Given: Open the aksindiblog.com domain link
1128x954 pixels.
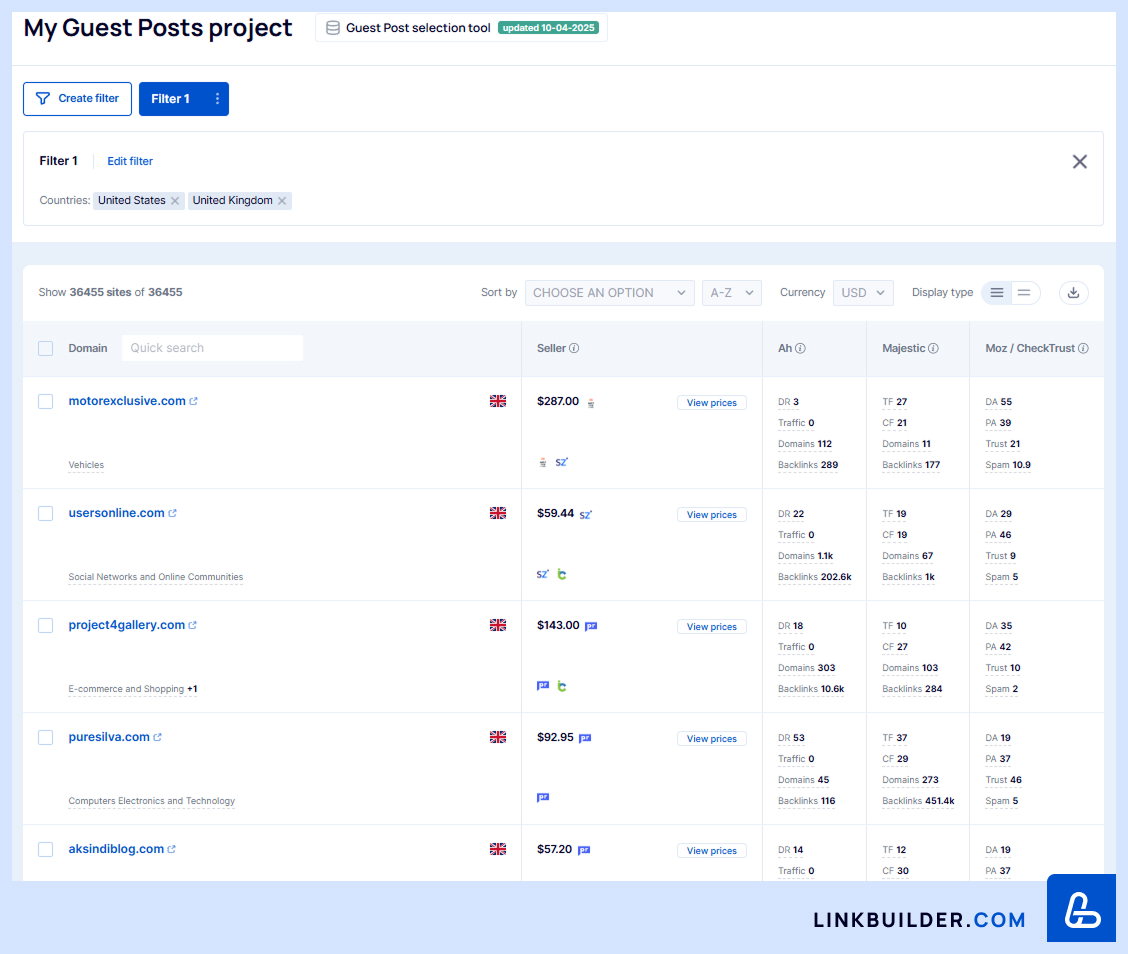Looking at the screenshot, I should click(x=117, y=850).
